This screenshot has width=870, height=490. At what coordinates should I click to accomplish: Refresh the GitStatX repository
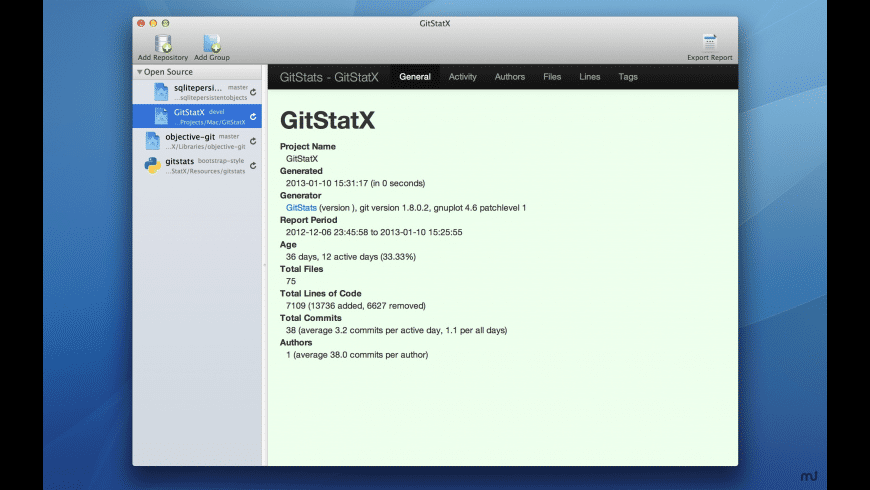pos(253,117)
